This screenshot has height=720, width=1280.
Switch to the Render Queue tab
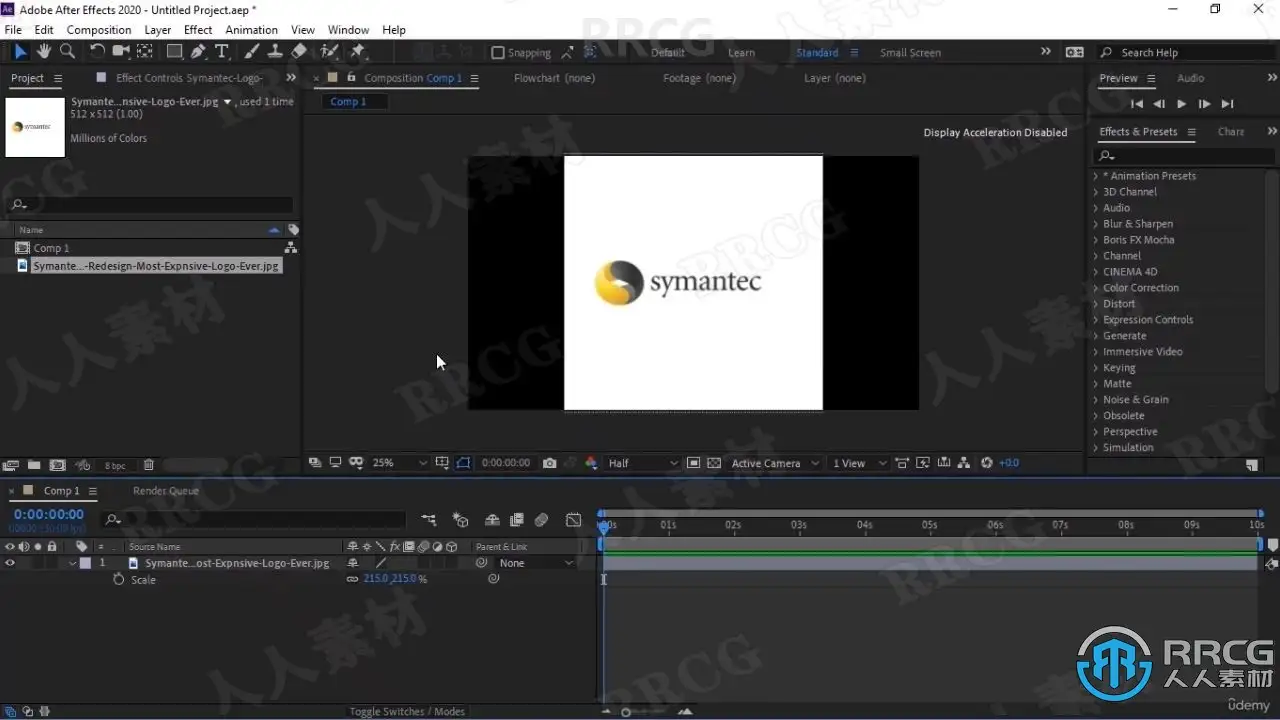click(x=166, y=491)
